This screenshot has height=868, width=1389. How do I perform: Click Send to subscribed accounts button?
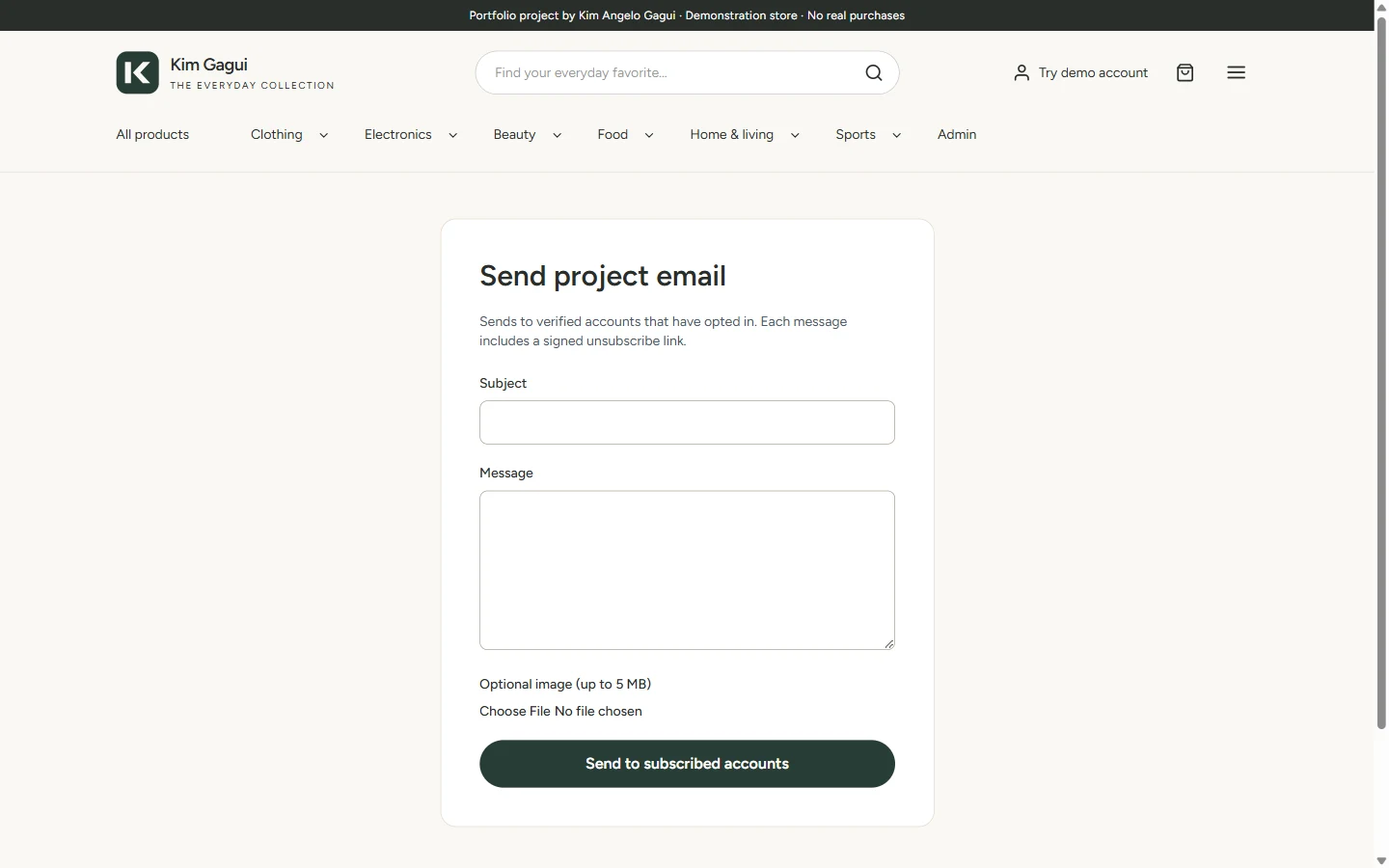point(687,764)
